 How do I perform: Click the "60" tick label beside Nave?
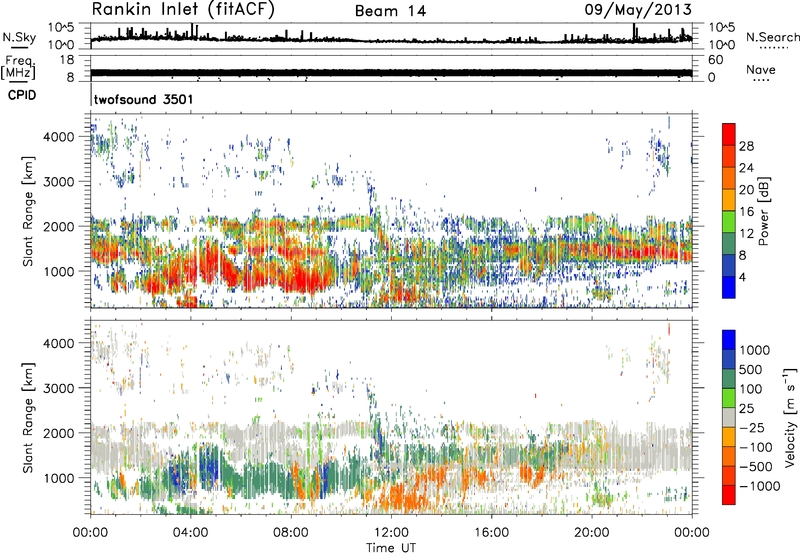coord(715,60)
